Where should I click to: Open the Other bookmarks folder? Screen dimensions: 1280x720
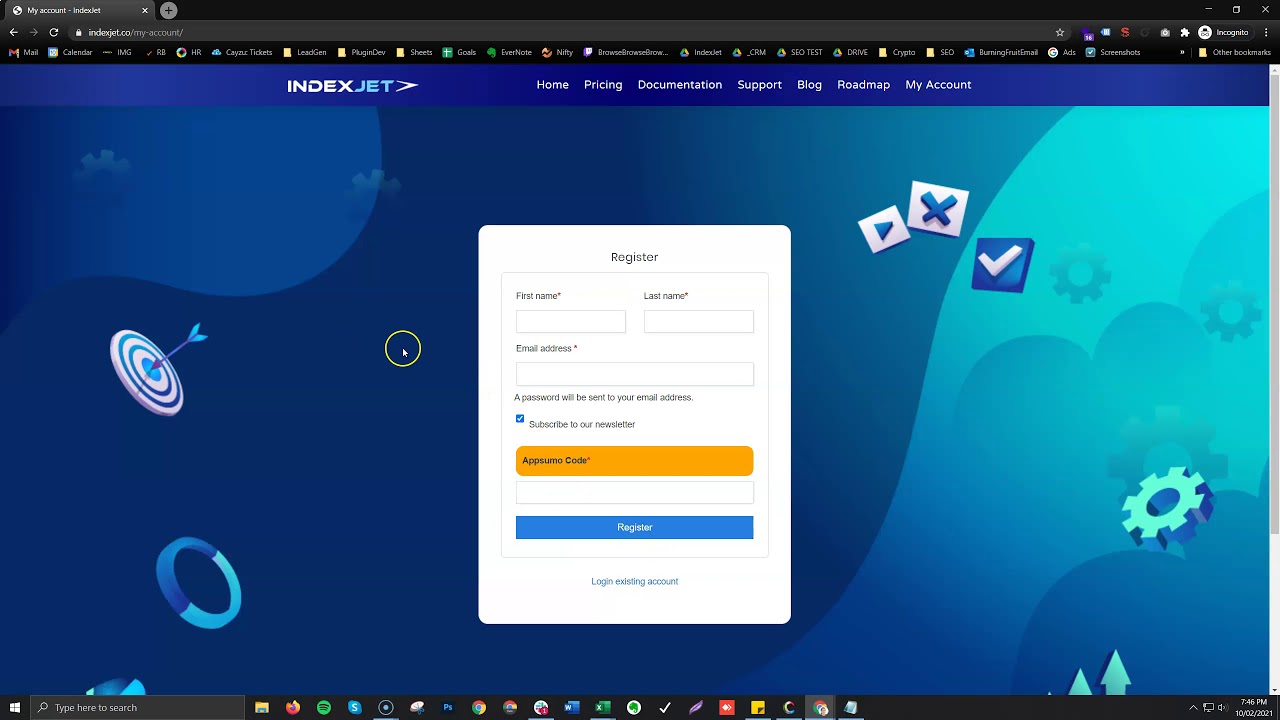click(1235, 52)
